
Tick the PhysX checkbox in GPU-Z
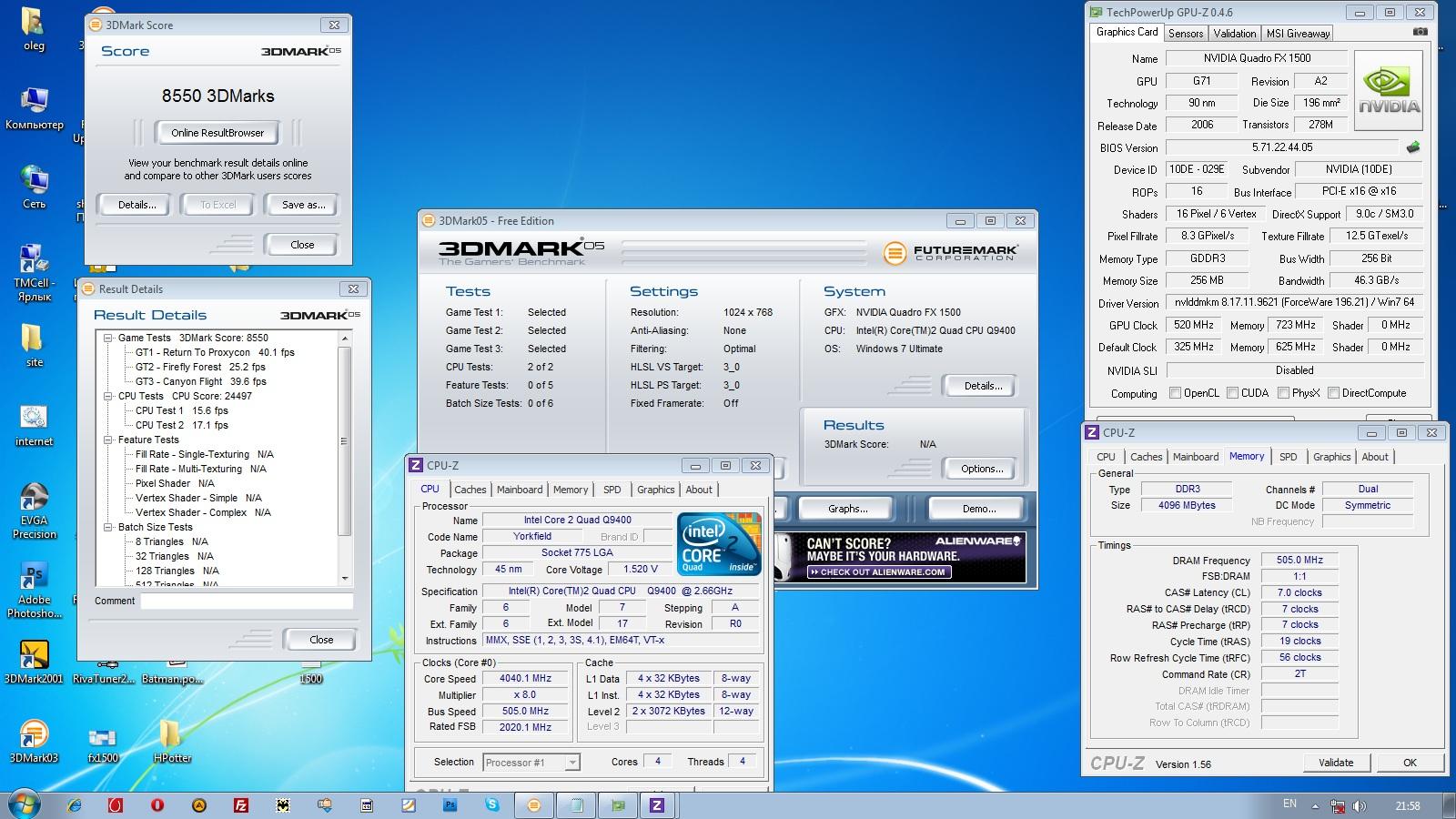[x=1283, y=393]
